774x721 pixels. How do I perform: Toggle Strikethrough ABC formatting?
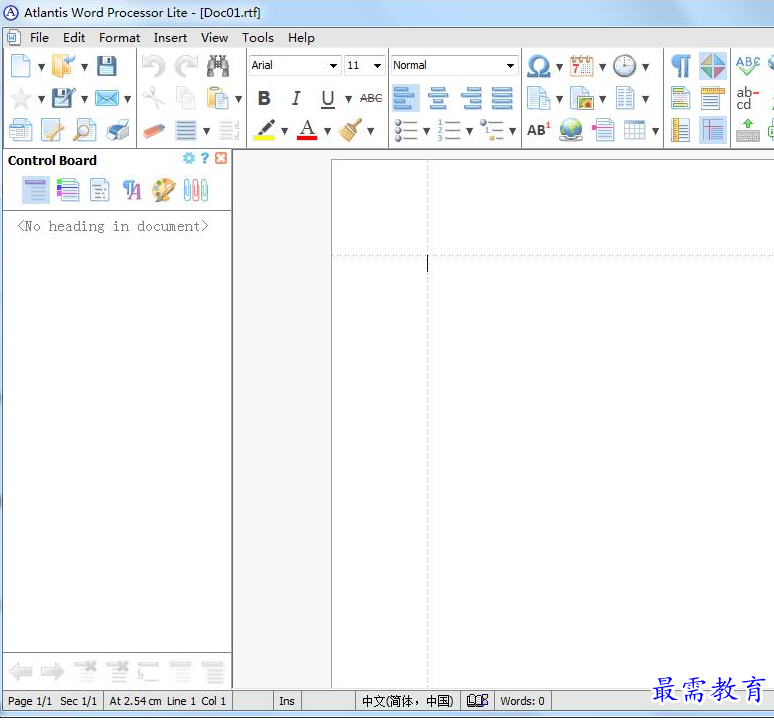[371, 98]
